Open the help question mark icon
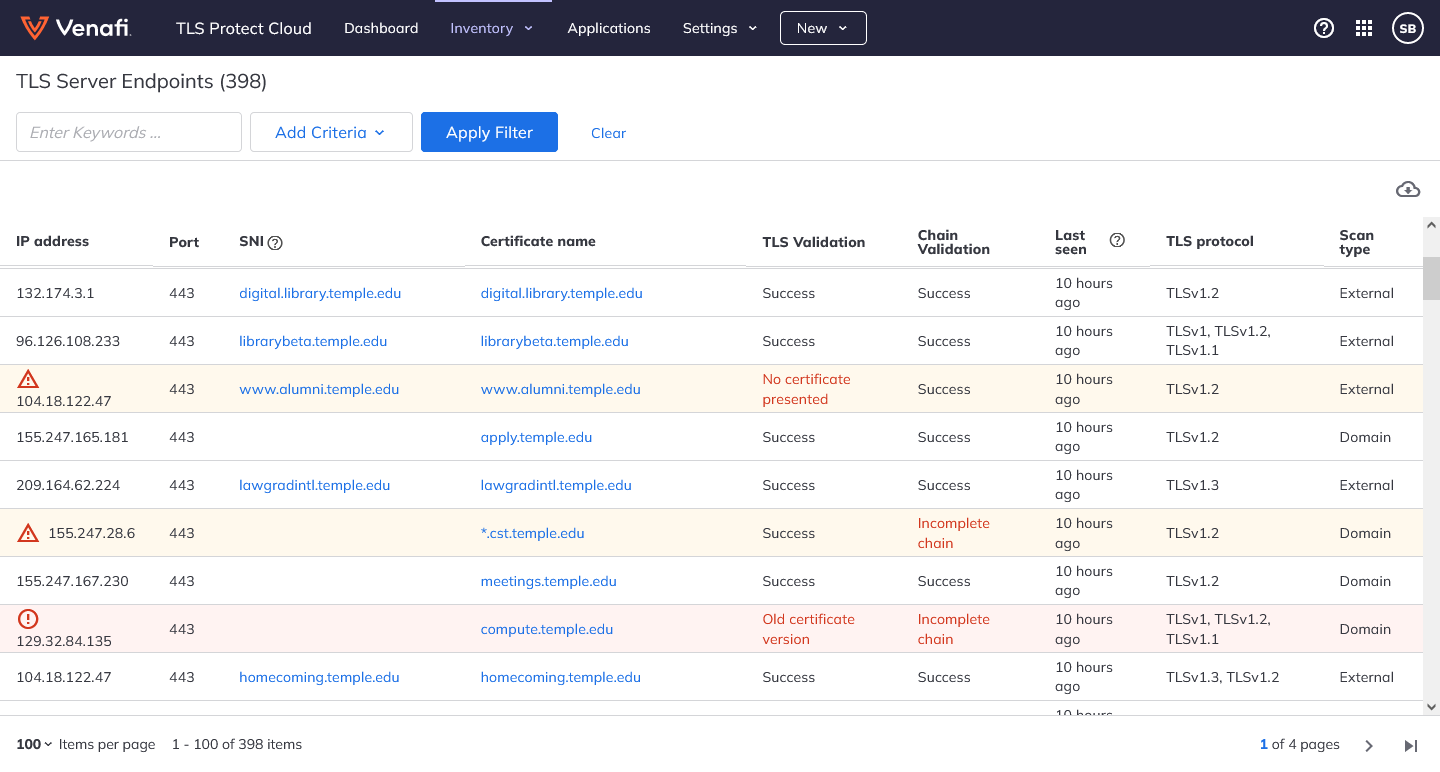Viewport: 1440px width, 772px height. [x=1323, y=28]
